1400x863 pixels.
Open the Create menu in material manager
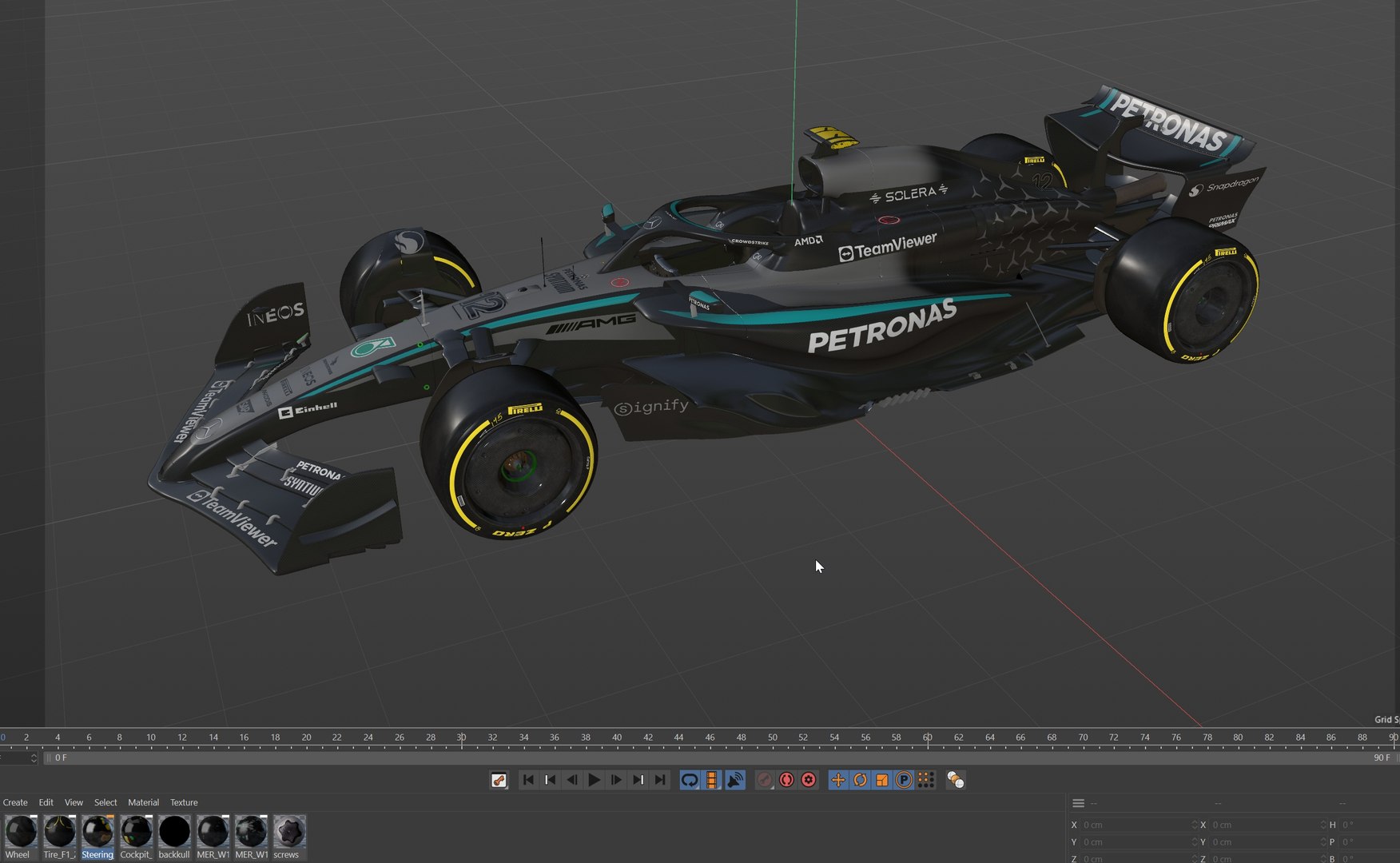click(x=15, y=802)
